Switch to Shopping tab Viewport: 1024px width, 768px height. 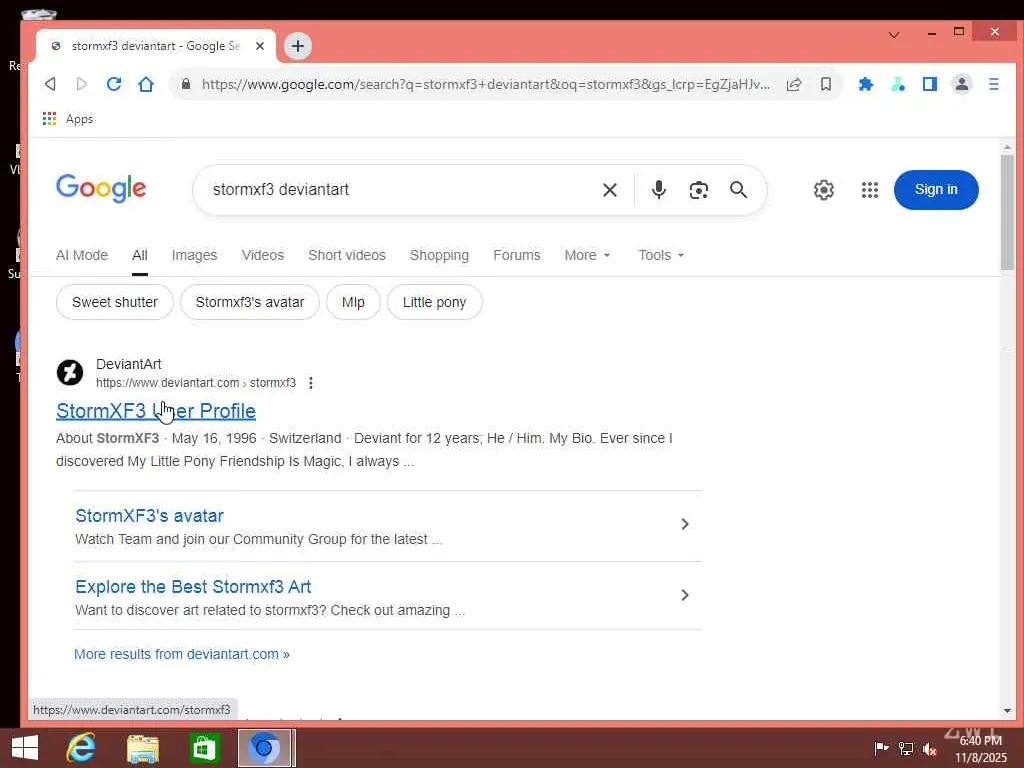(440, 255)
